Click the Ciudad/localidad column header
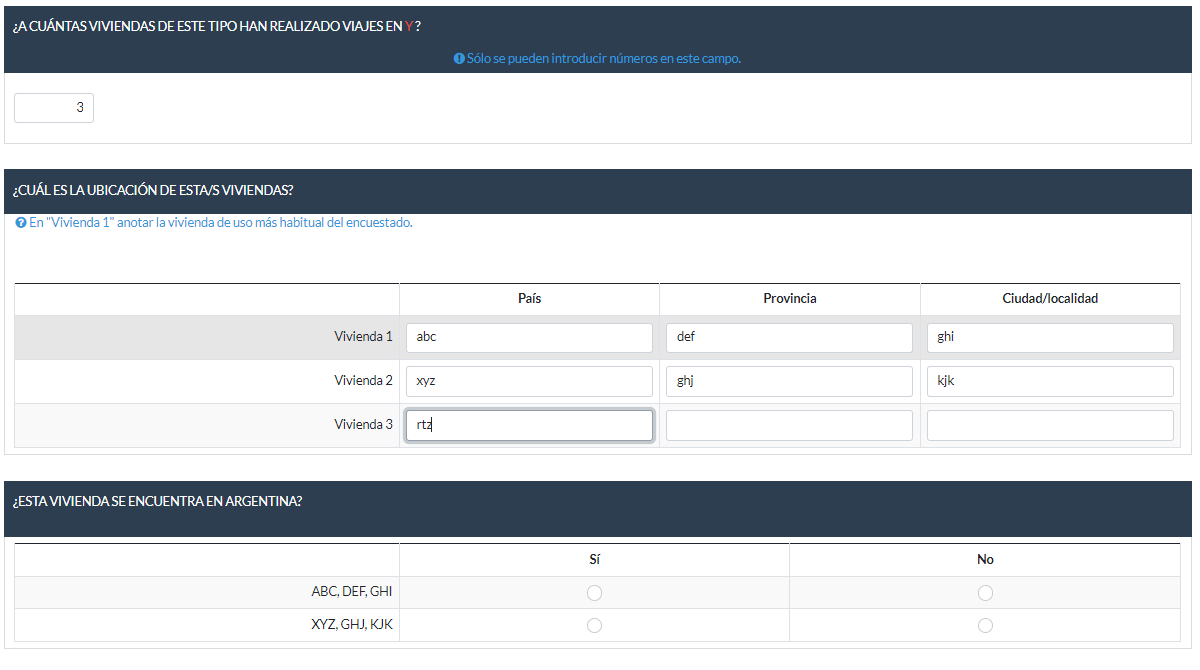Viewport: 1200px width, 670px height. [1050, 299]
